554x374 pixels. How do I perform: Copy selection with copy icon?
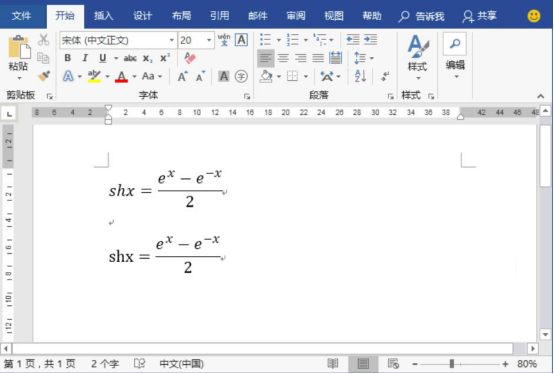[x=43, y=58]
